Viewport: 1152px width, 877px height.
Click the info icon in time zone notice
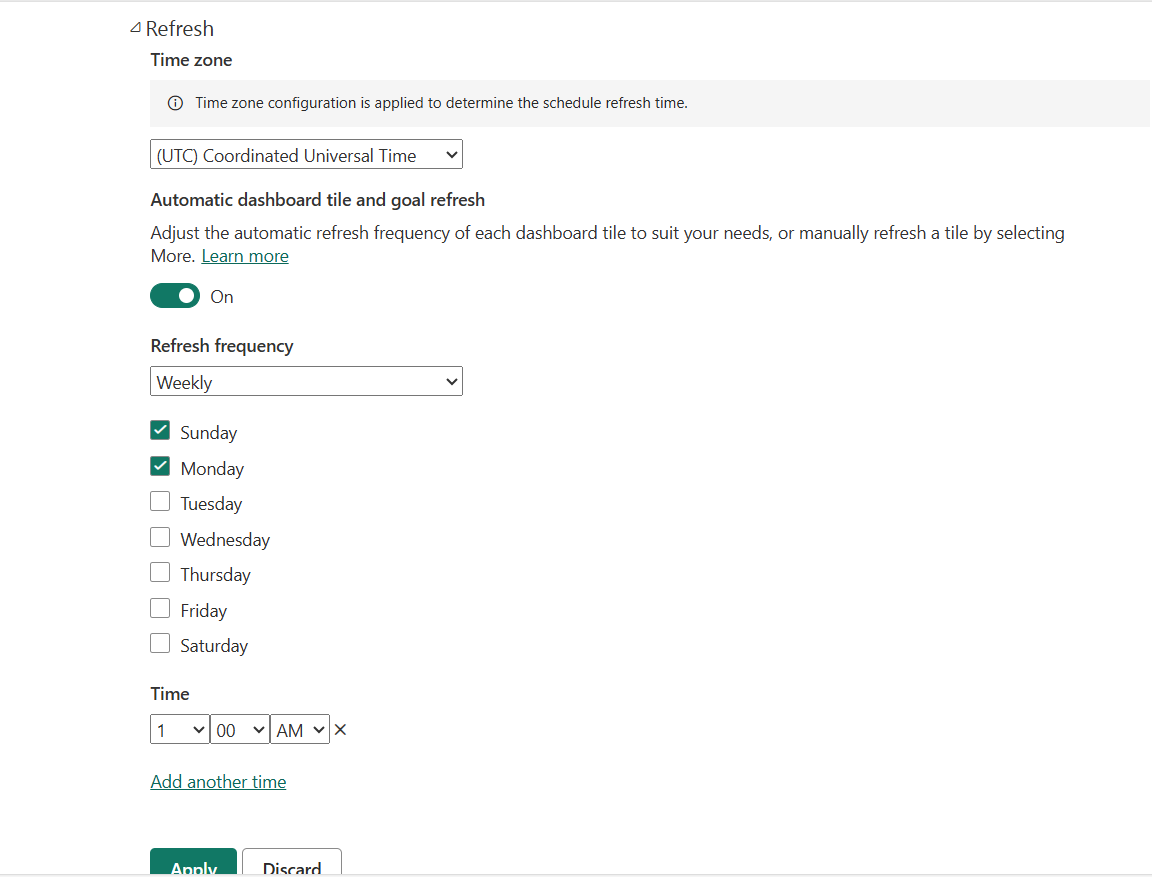coord(175,103)
